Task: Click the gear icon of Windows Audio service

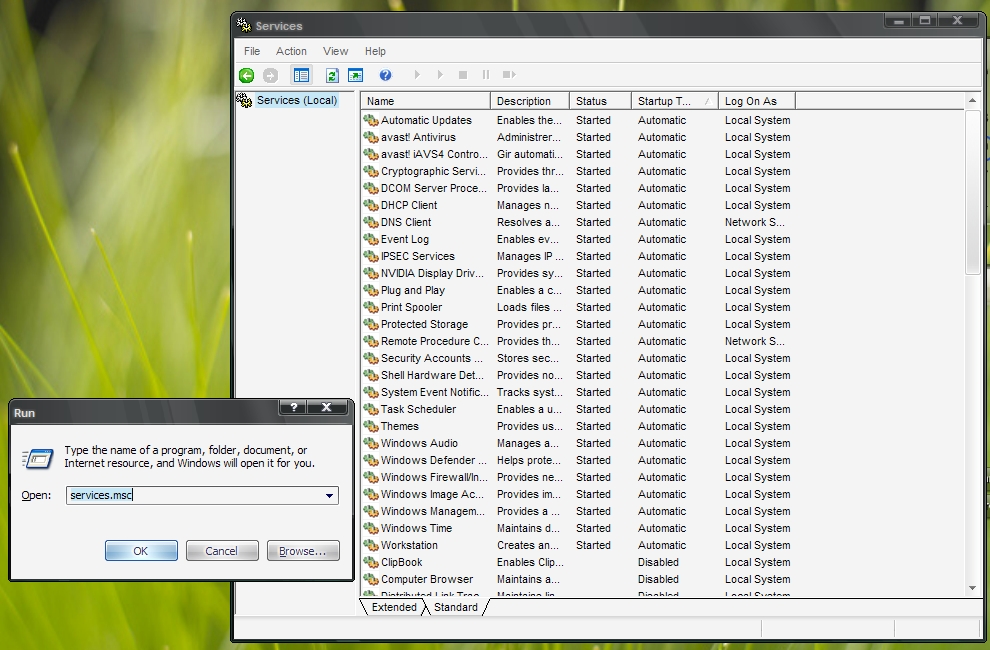Action: 371,443
